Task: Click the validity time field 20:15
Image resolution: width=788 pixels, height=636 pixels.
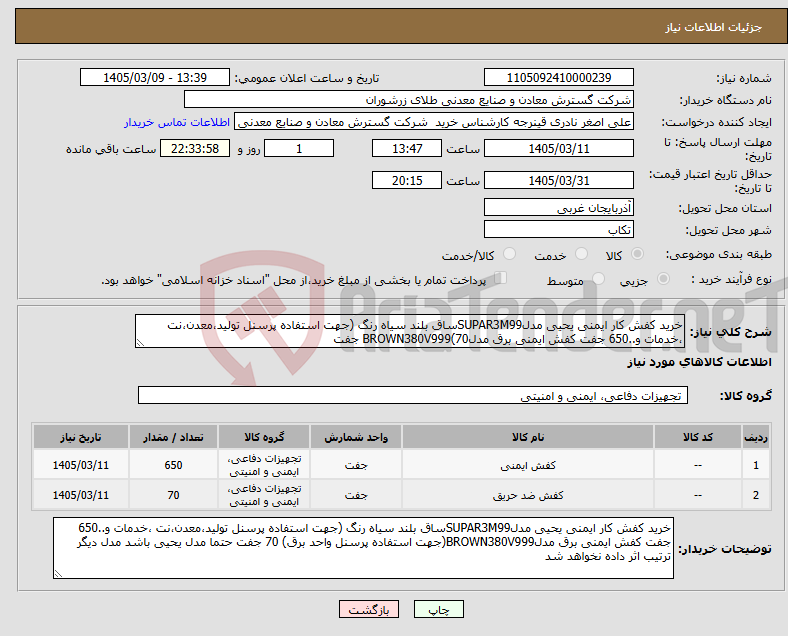Action: point(407,180)
